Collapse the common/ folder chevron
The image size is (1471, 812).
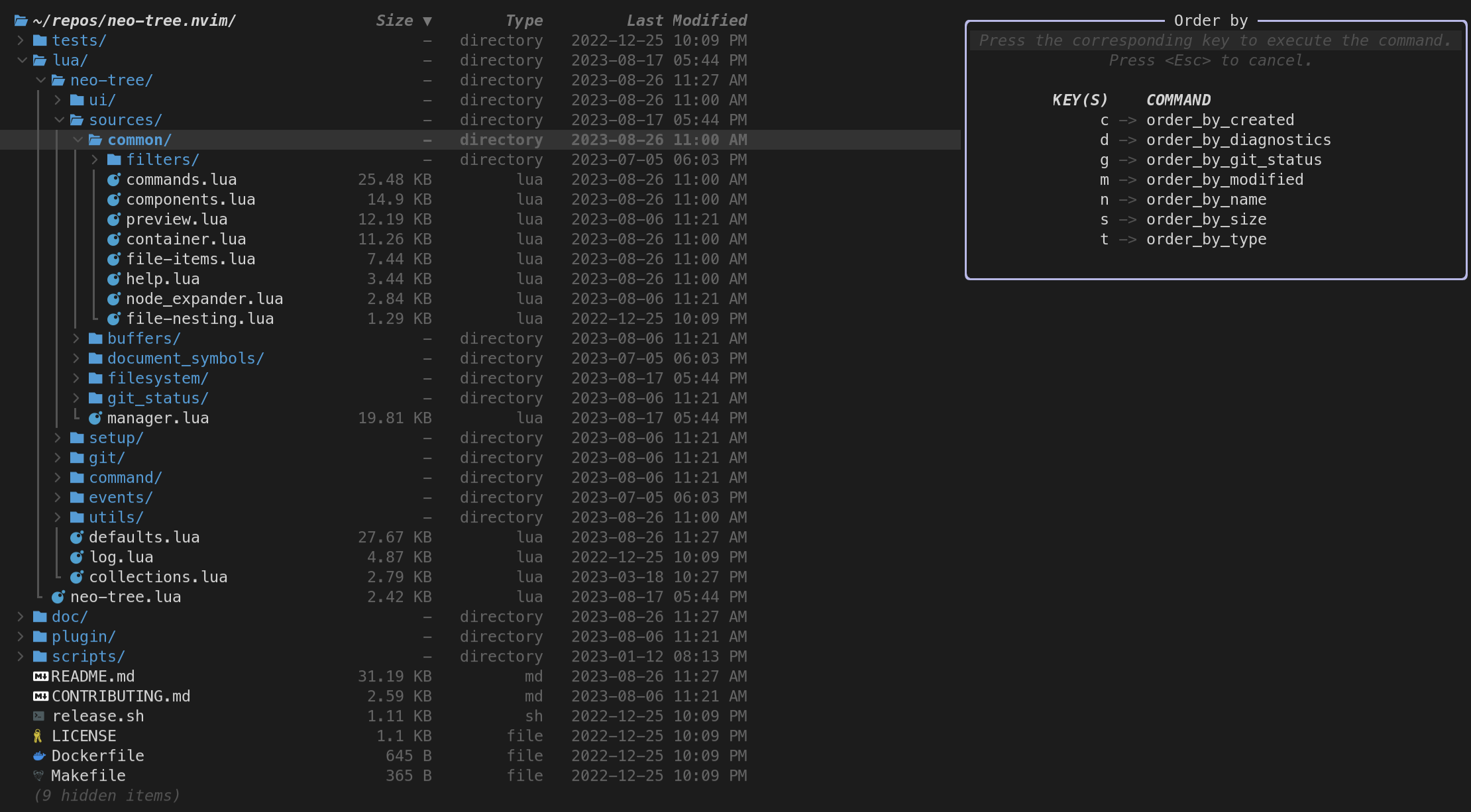78,140
